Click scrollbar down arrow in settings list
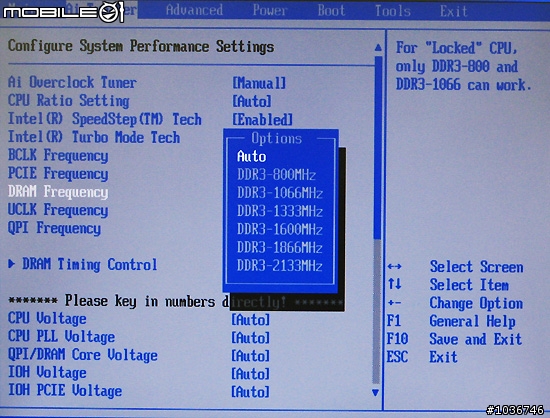The image size is (550, 418). [x=376, y=392]
